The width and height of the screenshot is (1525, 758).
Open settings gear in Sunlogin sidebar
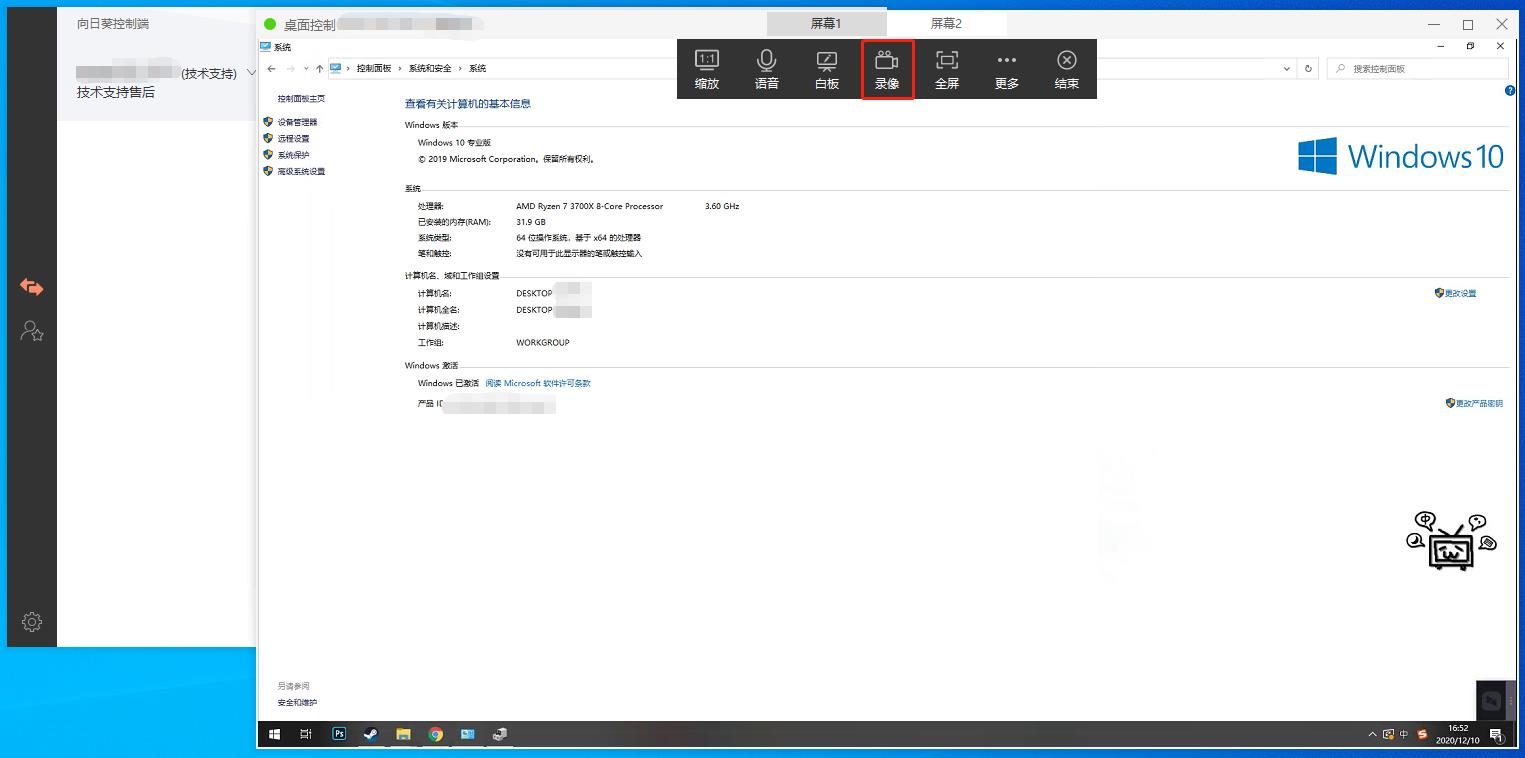32,622
